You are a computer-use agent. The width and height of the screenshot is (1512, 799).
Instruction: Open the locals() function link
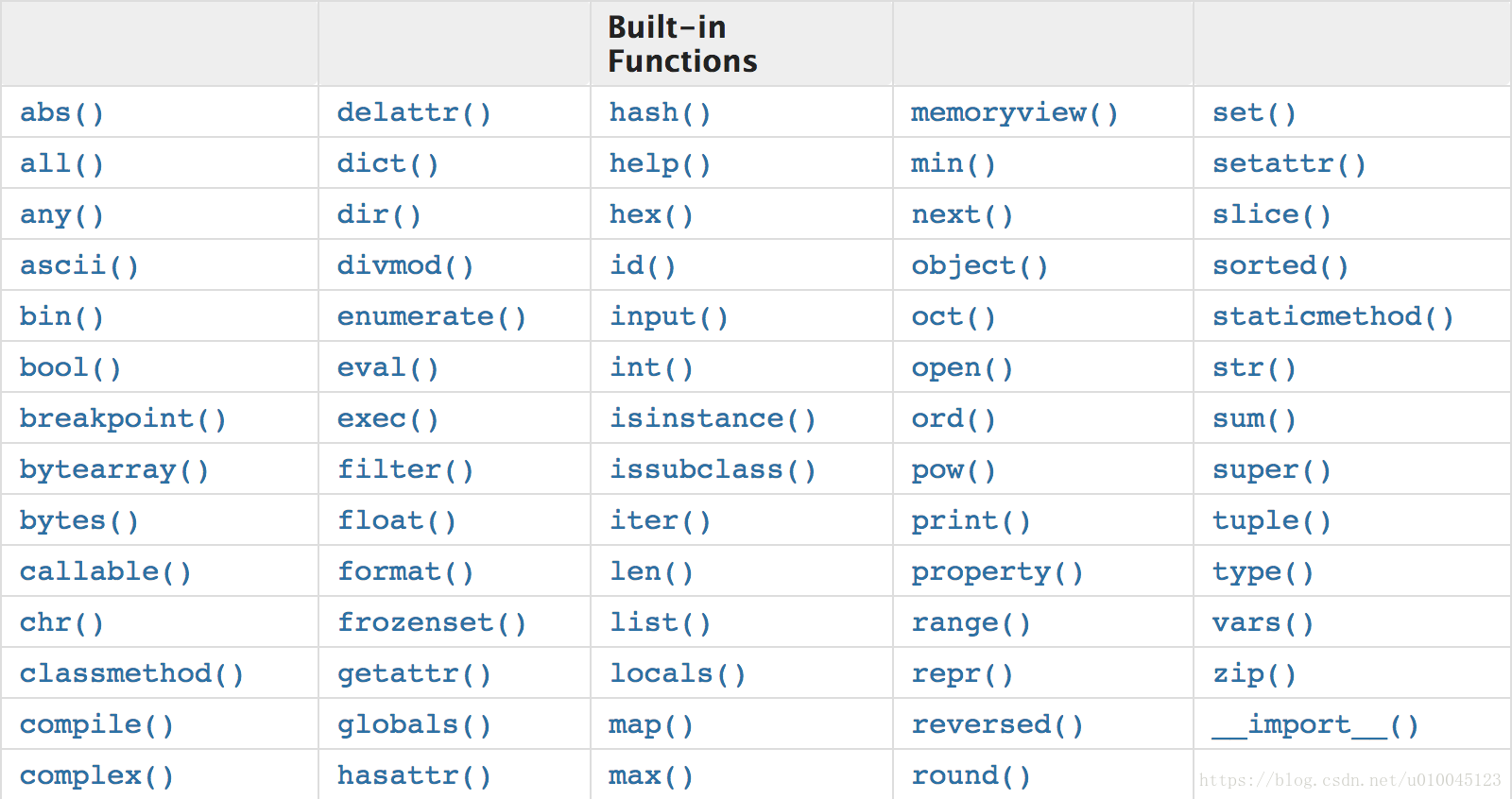tap(678, 674)
